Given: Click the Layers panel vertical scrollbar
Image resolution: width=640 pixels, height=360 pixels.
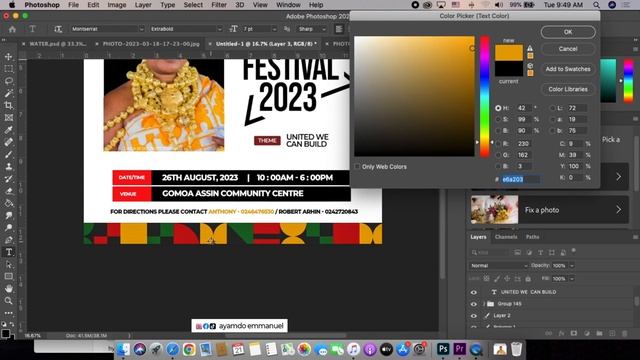Looking at the screenshot, I should point(636,302).
